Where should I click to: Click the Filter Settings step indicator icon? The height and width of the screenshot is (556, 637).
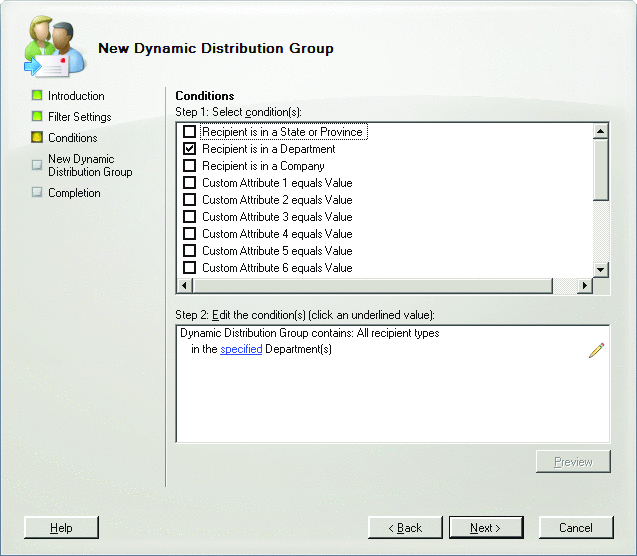[x=37, y=117]
